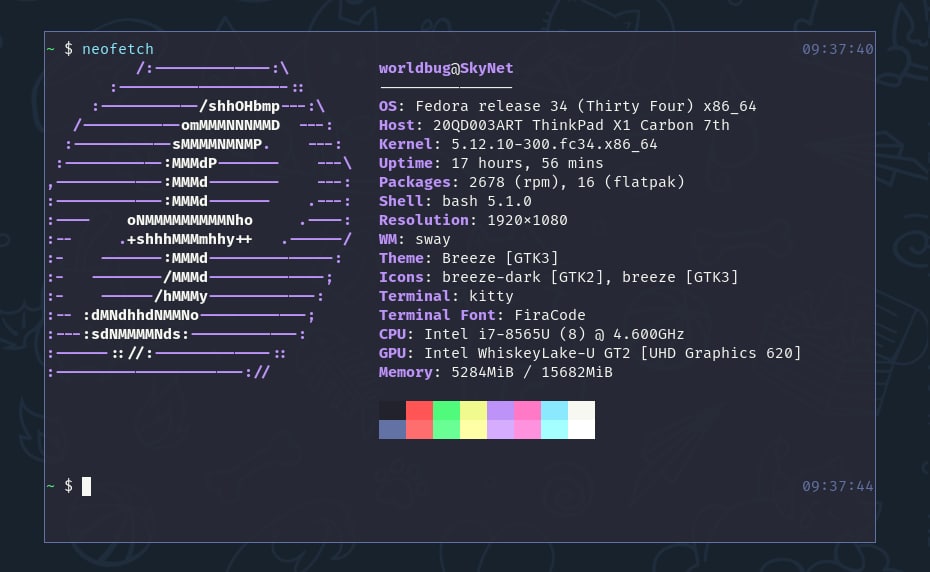Click the worldbug@SkyNet title
930x572 pixels.
click(x=446, y=68)
